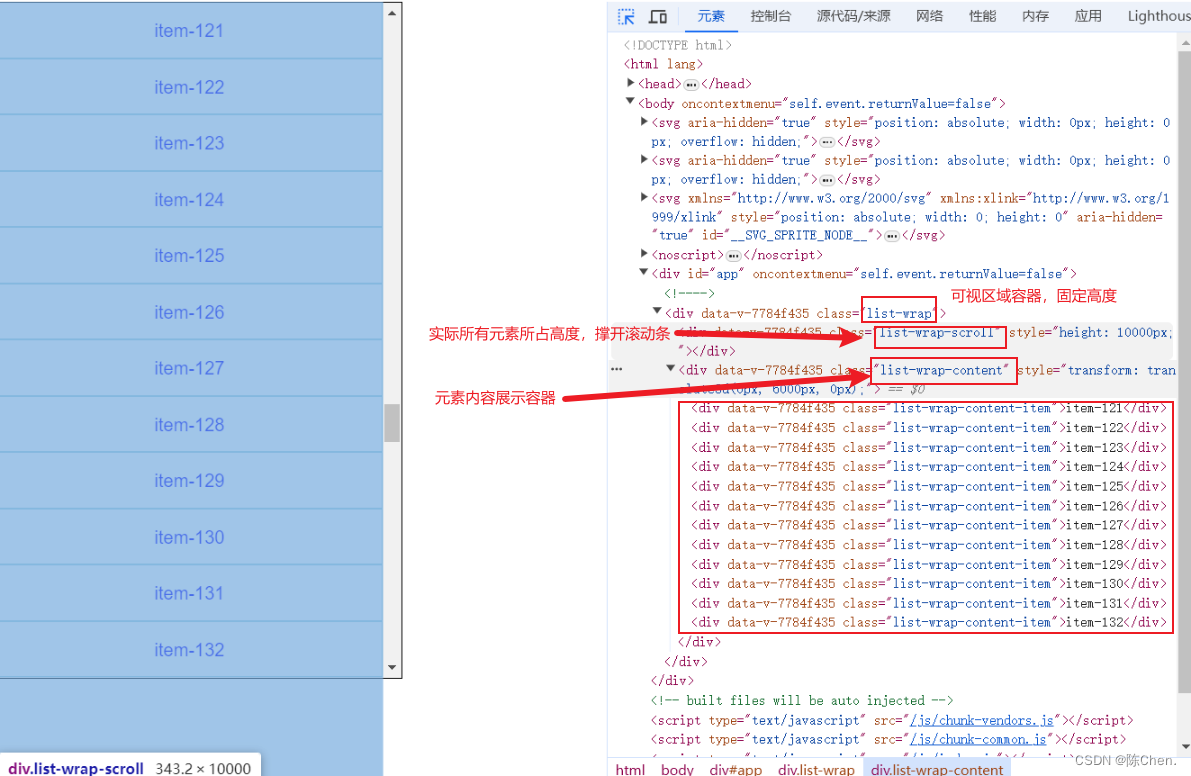Viewport: 1191px width, 776px height.
Task: Click the ellipsis badge in head node
Action: click(691, 84)
